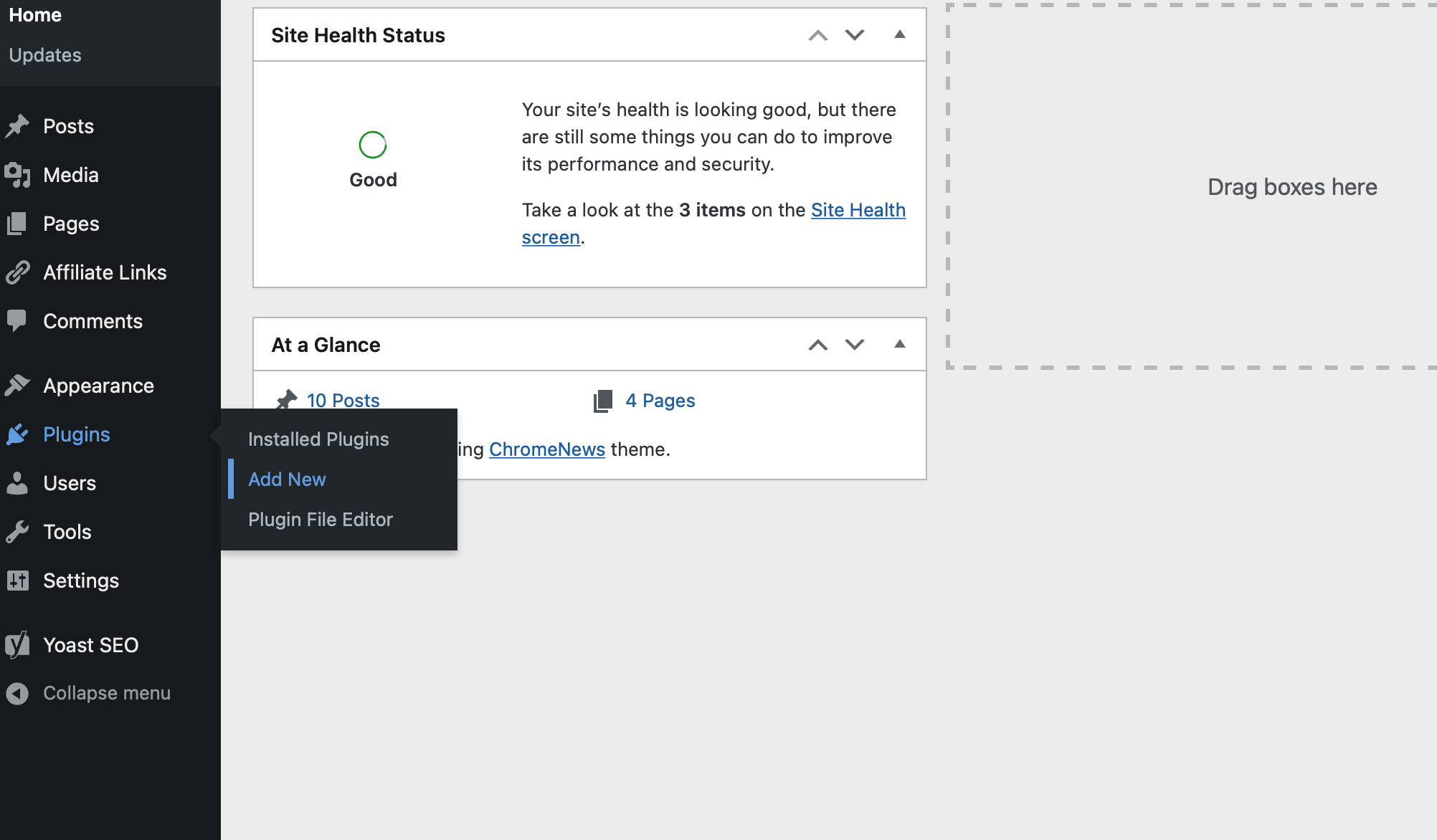Select the Tools wrench icon
Screen dimensions: 1437x840
pos(18,531)
